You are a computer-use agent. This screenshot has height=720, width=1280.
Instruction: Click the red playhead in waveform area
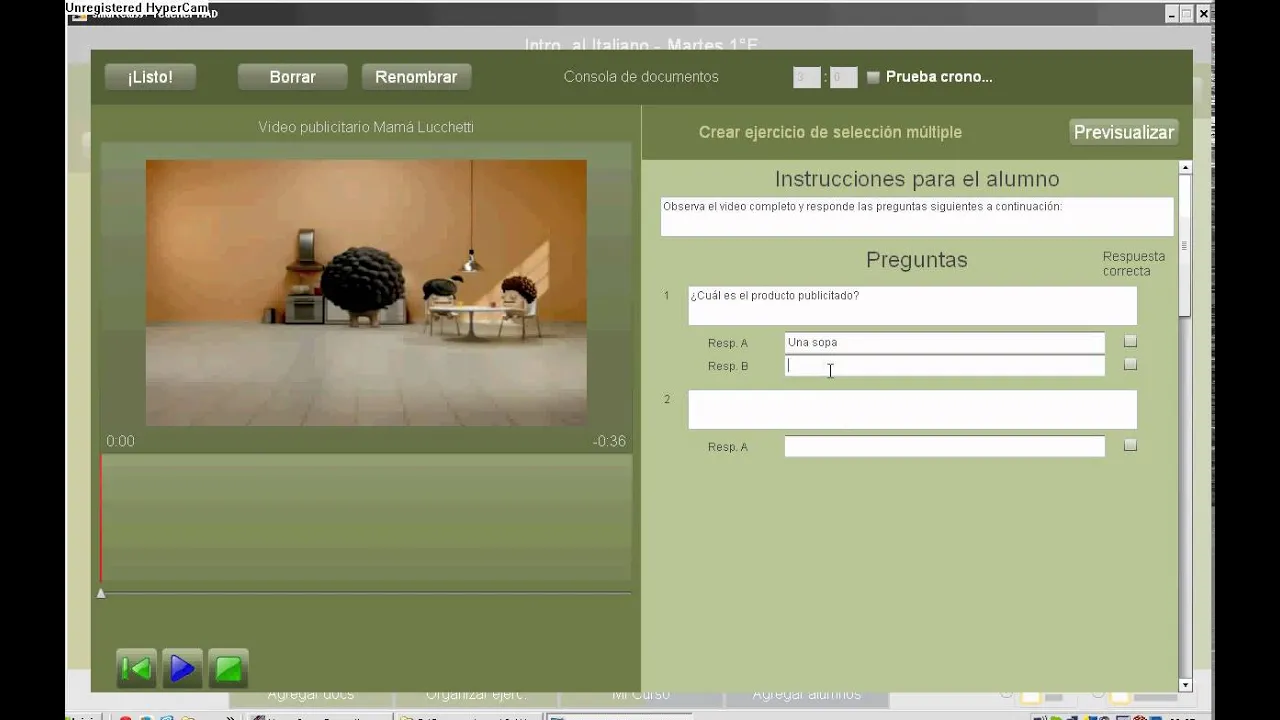pyautogui.click(x=100, y=518)
